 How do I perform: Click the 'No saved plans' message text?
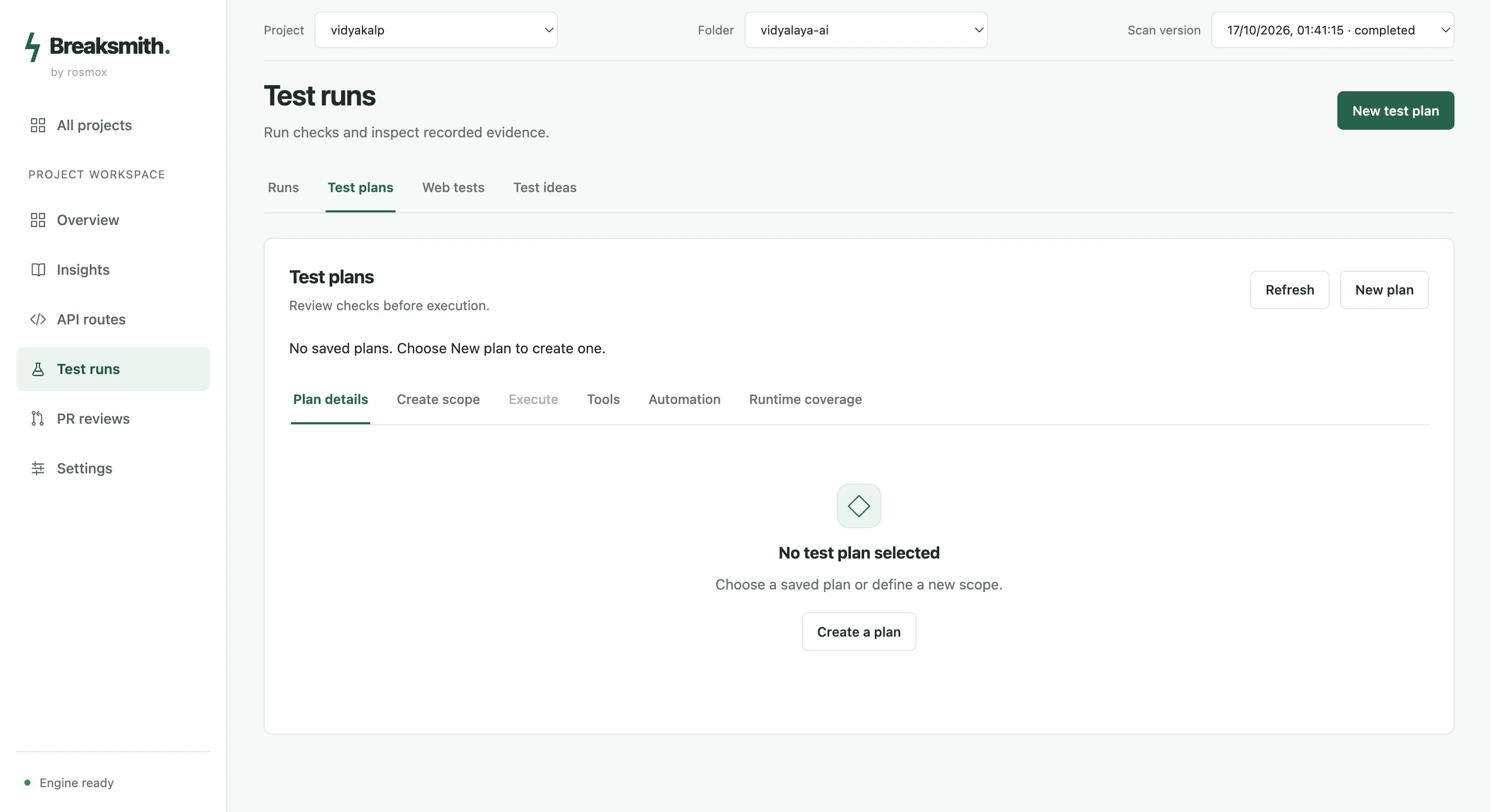click(x=447, y=349)
